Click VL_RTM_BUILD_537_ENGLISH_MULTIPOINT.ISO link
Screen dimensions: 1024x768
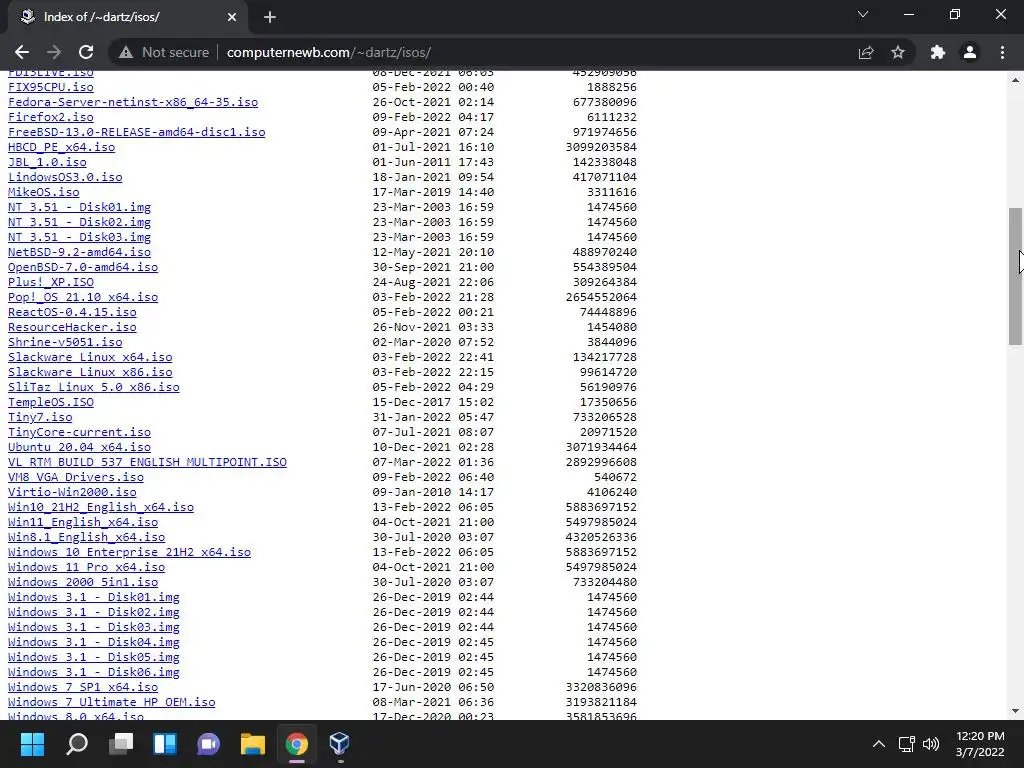pyautogui.click(x=147, y=462)
